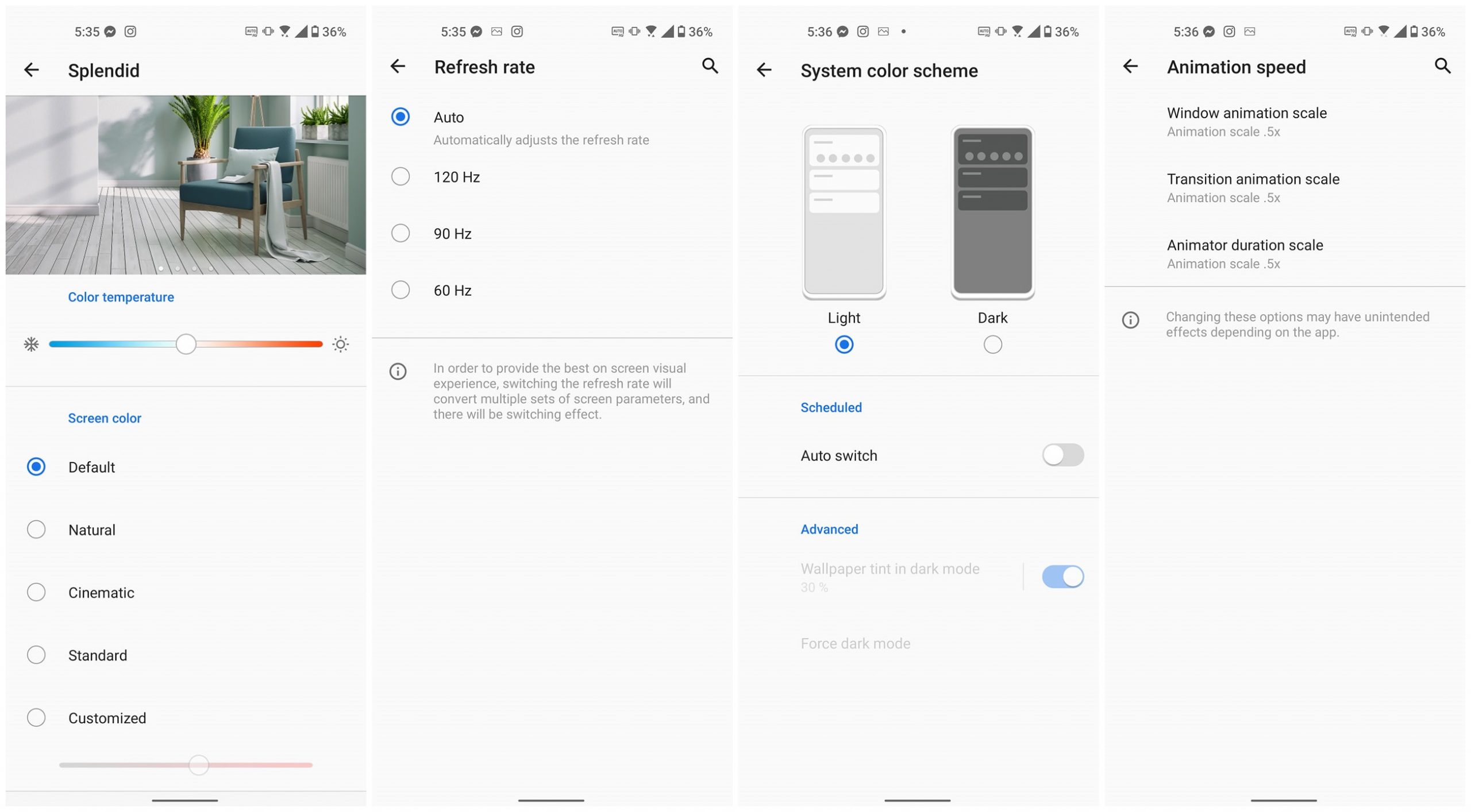Toggle Wallpaper tint in dark mode
Image resolution: width=1471 pixels, height=812 pixels.
pyautogui.click(x=1063, y=576)
